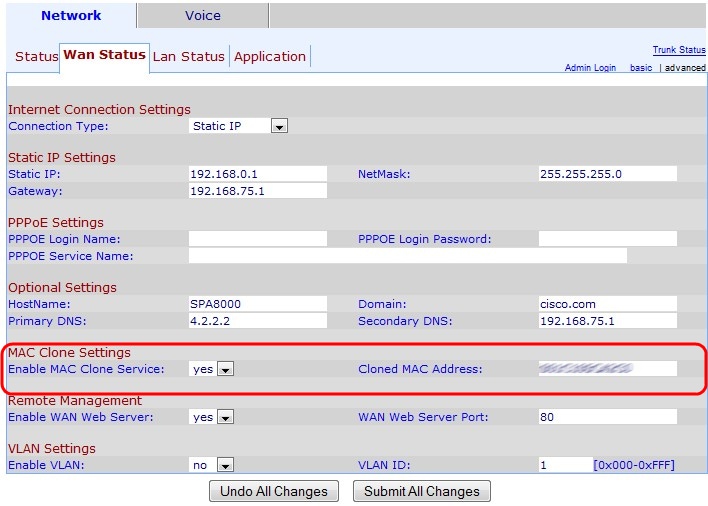The height and width of the screenshot is (506, 708).
Task: Click the Internet Connection Settings heading
Action: click(99, 110)
